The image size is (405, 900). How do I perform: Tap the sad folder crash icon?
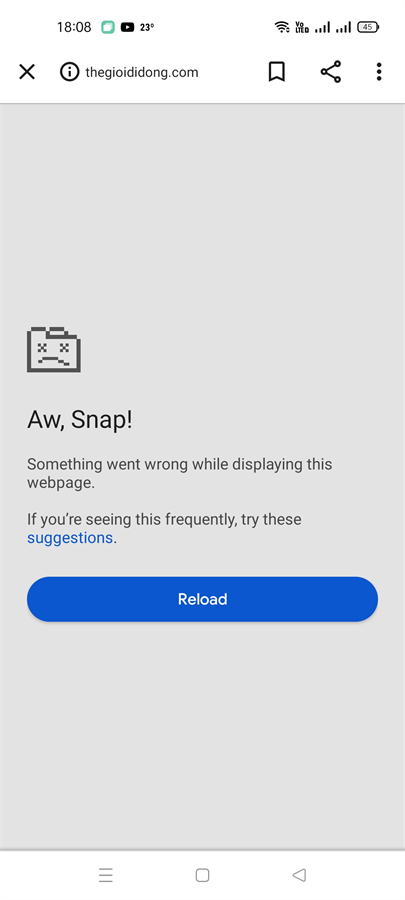(x=54, y=350)
